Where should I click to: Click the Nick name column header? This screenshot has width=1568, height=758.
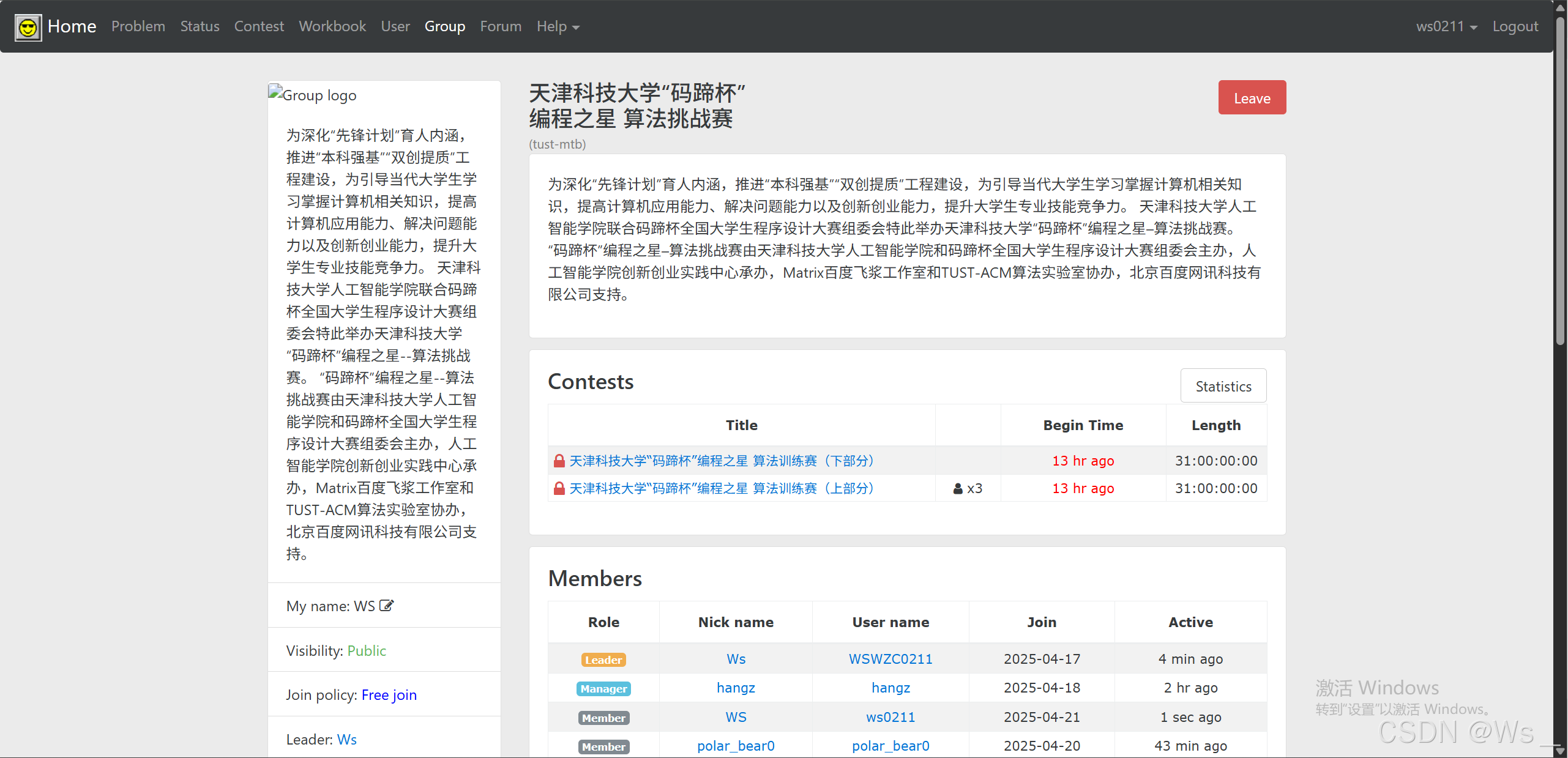pos(736,622)
